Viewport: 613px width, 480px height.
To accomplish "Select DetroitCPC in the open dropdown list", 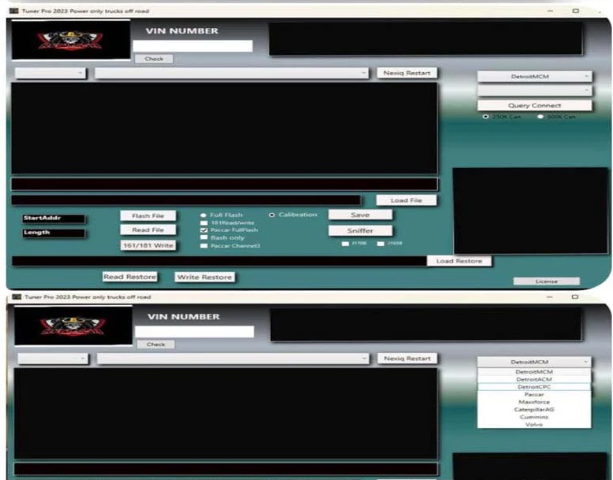I will (534, 386).
